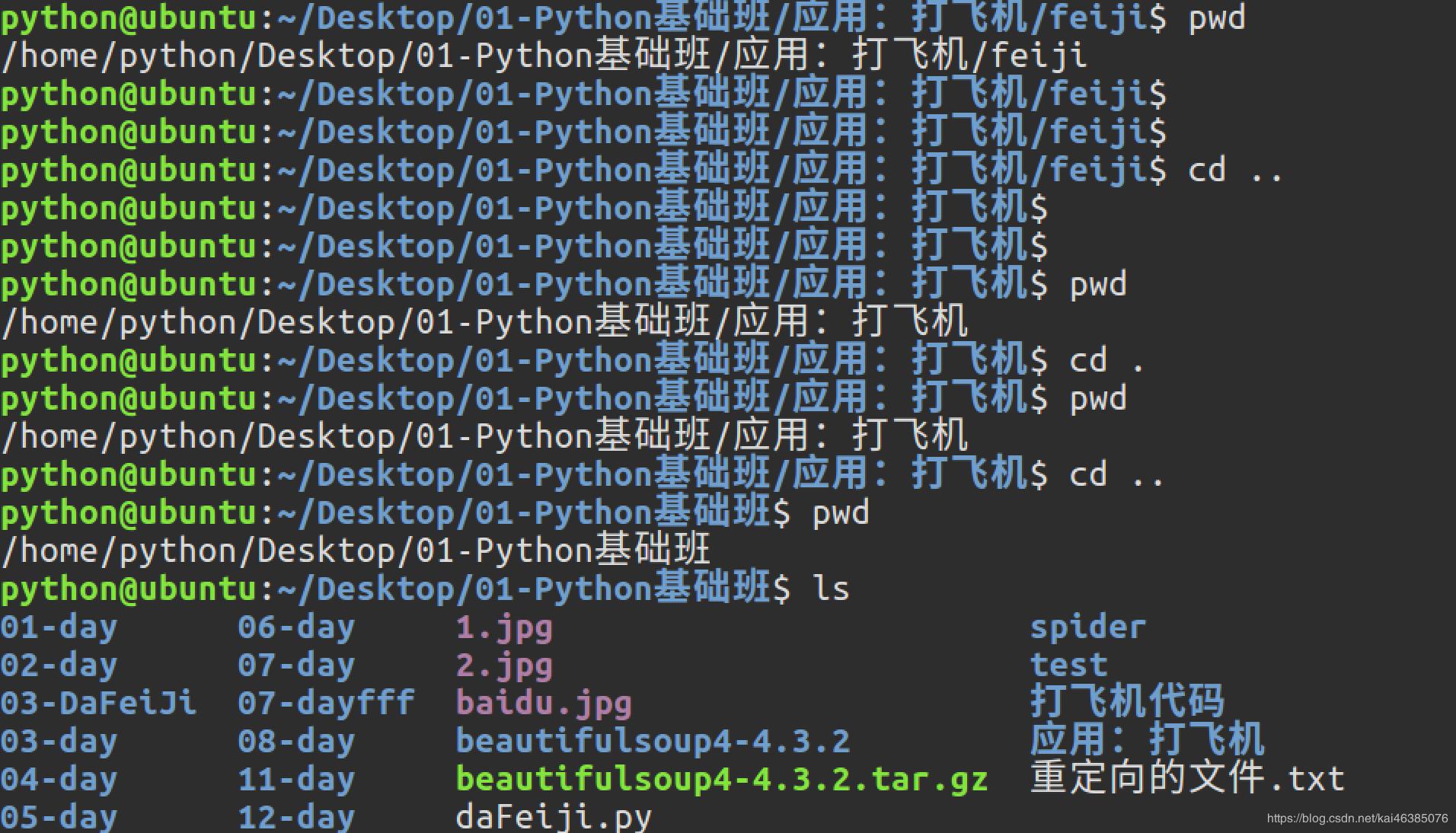This screenshot has height=833, width=1456.
Task: Click the spider directory name
Action: pyautogui.click(x=1087, y=627)
